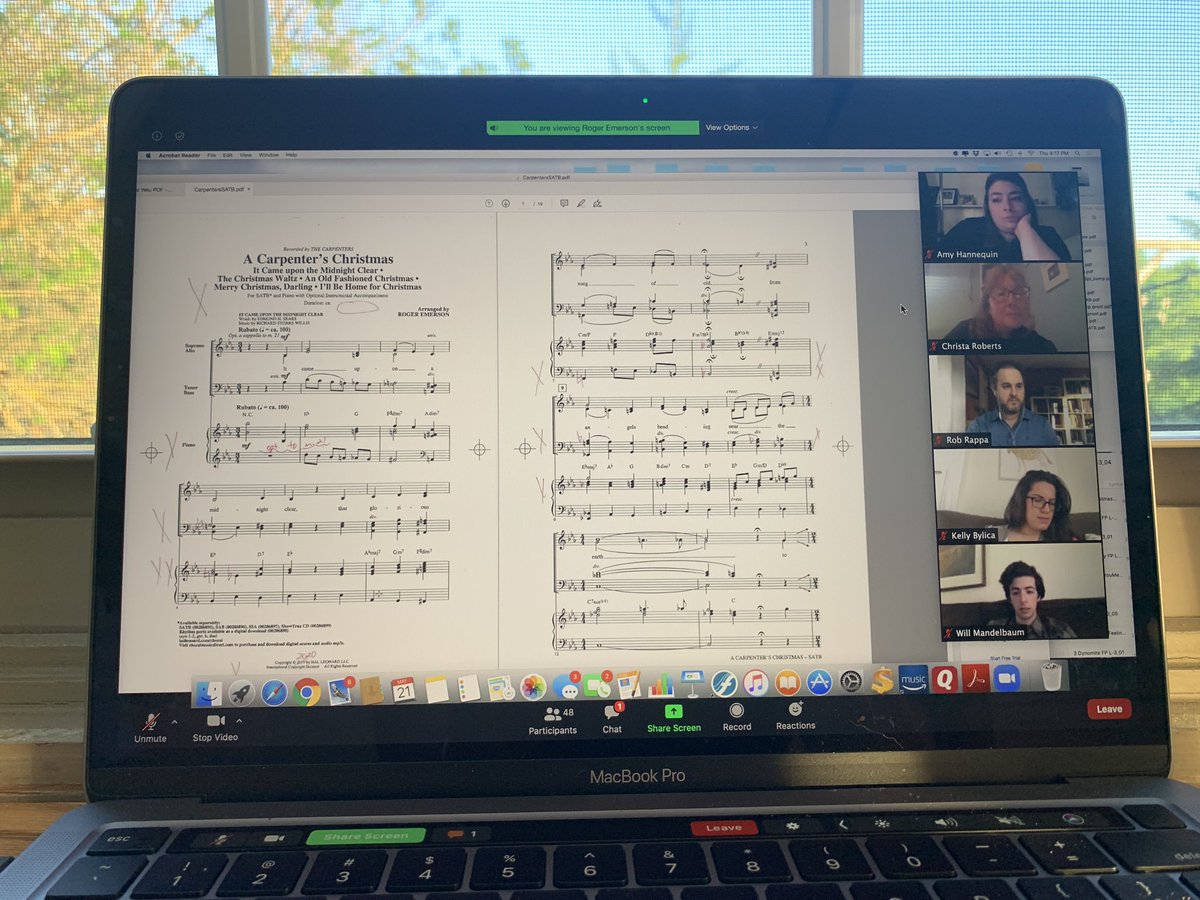This screenshot has width=1200, height=900.
Task: Launch Google Chrome from the Dock
Action: coord(306,692)
